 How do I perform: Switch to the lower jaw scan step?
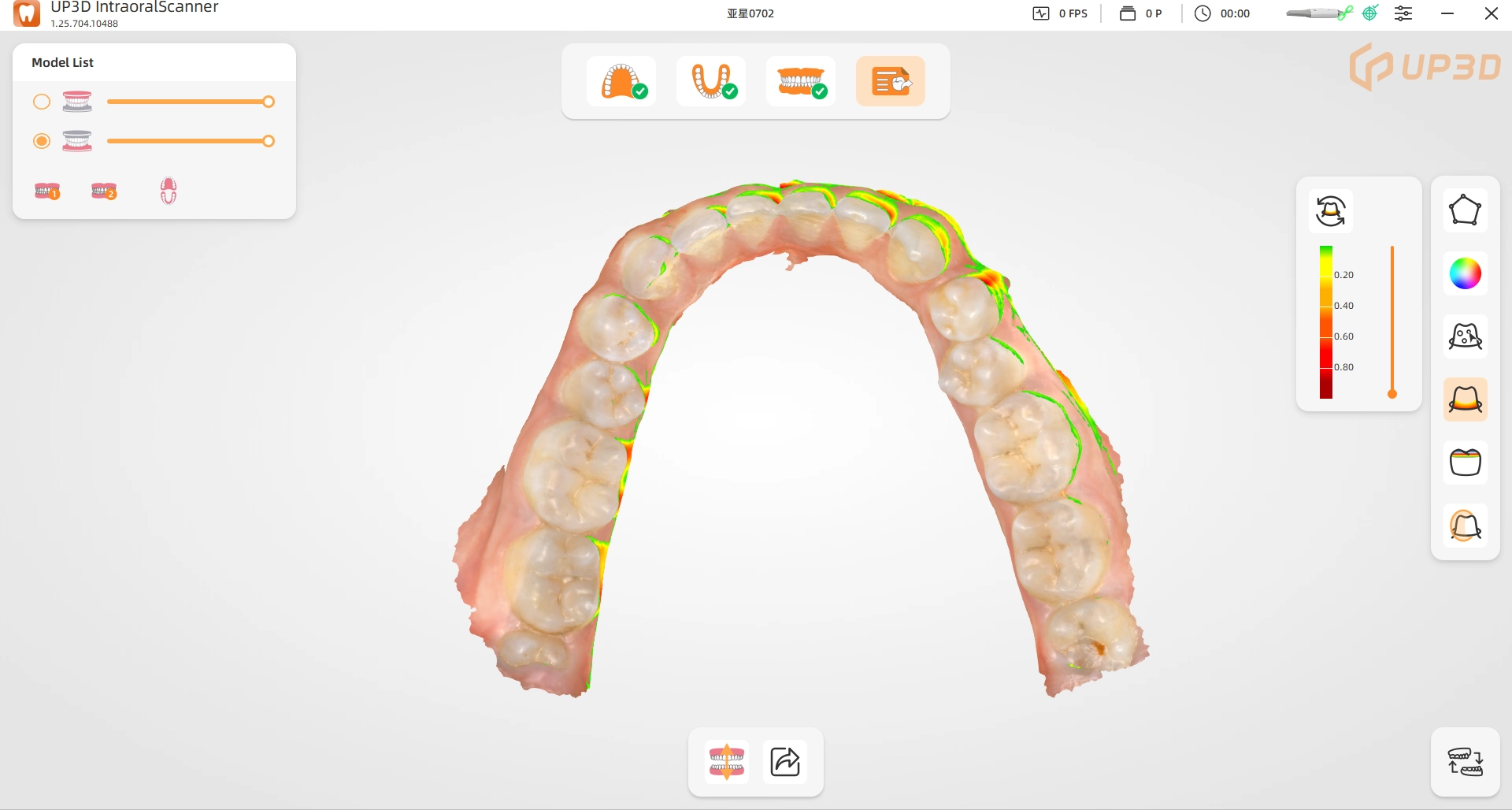tap(712, 81)
